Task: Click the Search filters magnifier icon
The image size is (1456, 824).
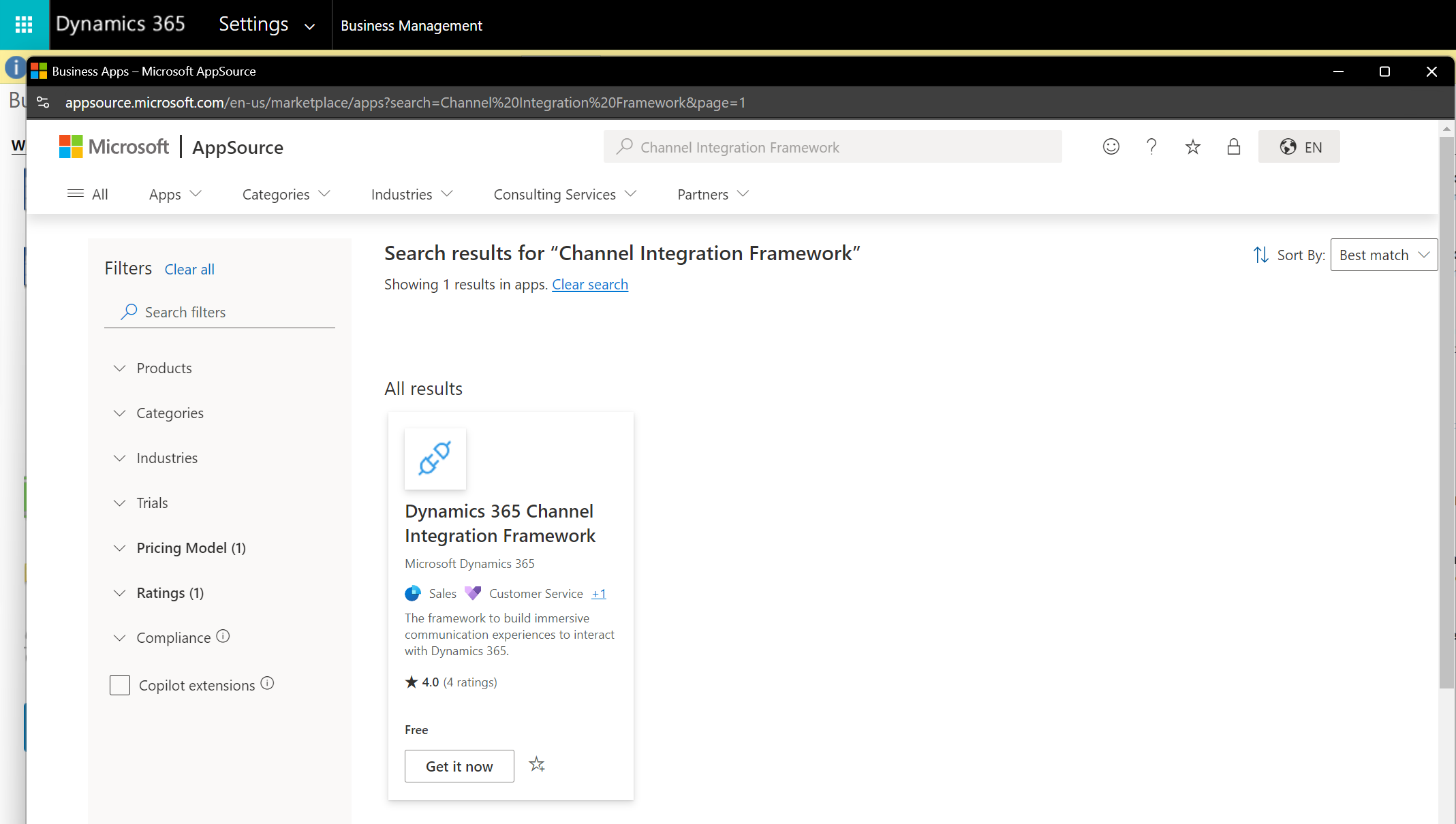Action: pyautogui.click(x=129, y=312)
